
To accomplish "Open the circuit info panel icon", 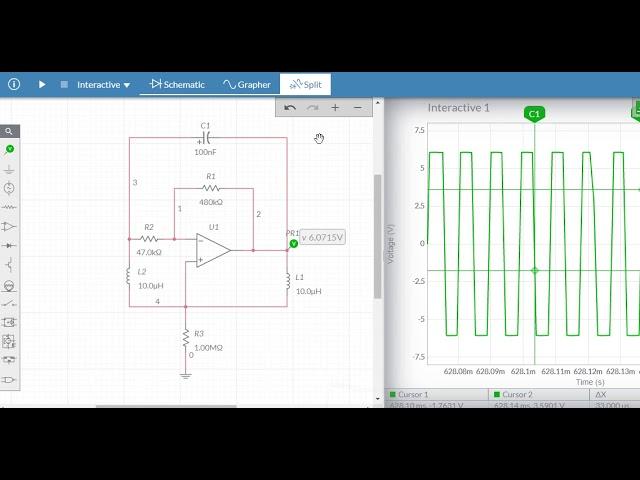I will [x=14, y=84].
